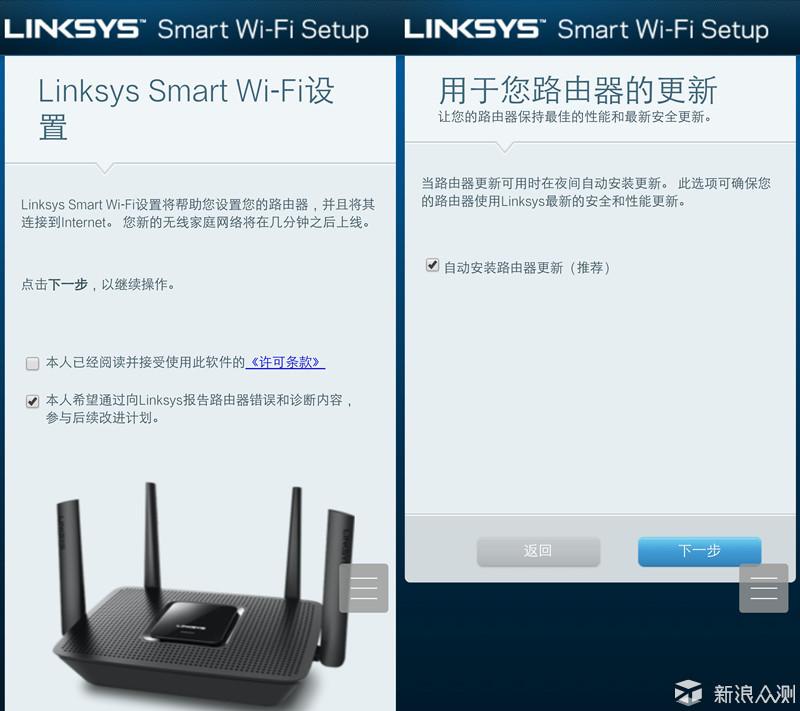
Task: Click right Smart Wi-Fi Setup header title
Action: point(663,30)
